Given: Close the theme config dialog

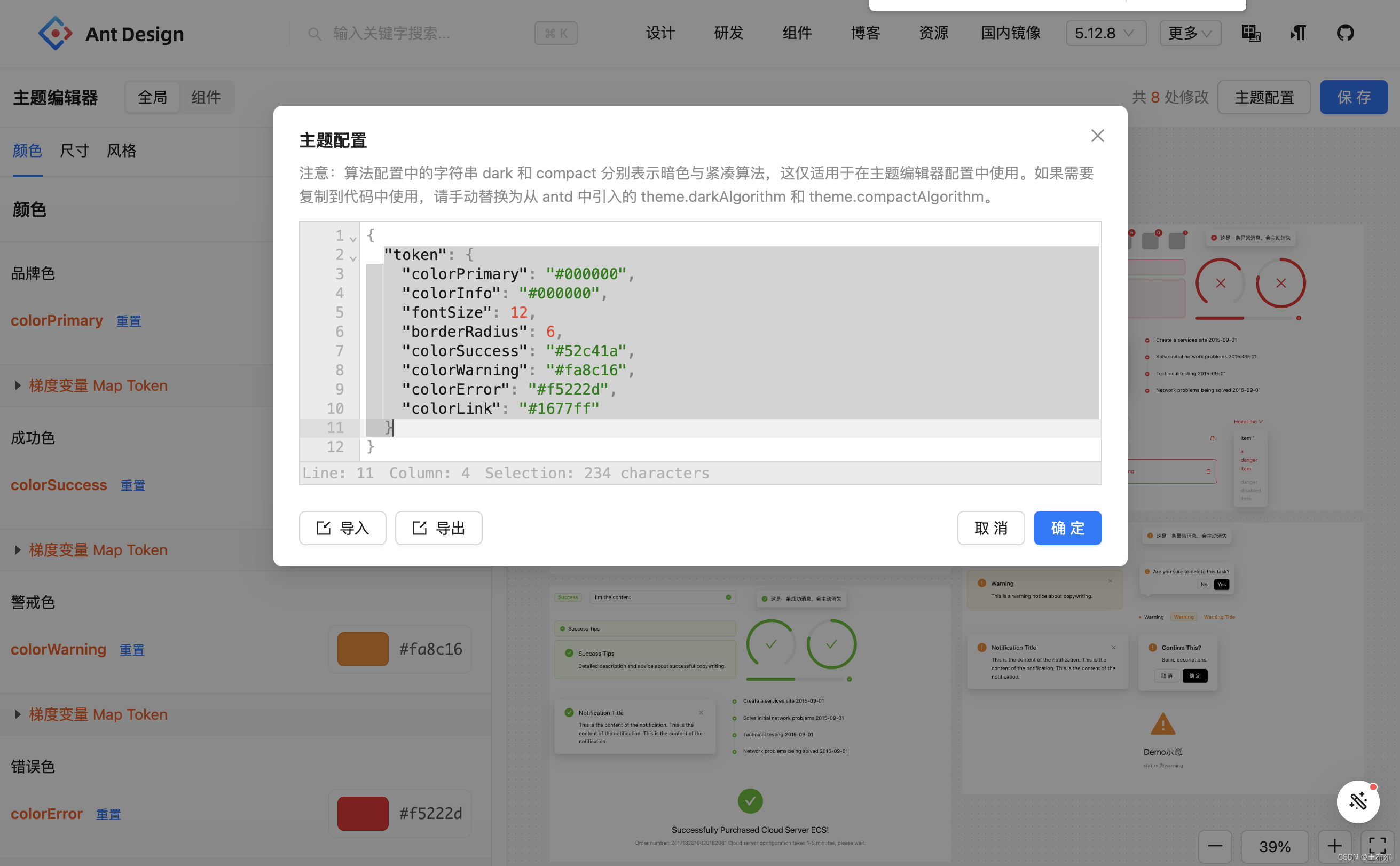Looking at the screenshot, I should point(1097,136).
